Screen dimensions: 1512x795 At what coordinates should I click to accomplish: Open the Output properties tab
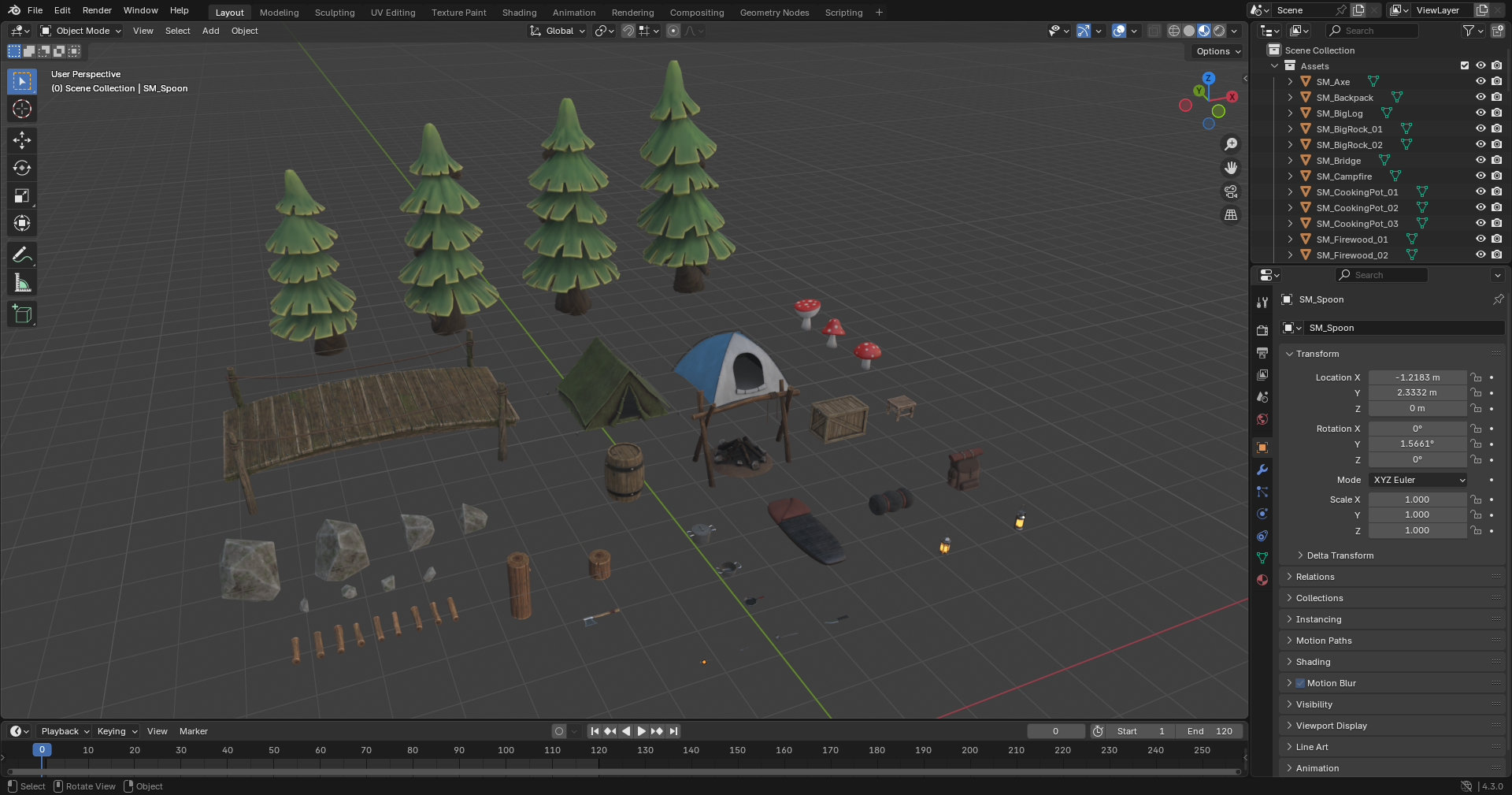(1262, 353)
